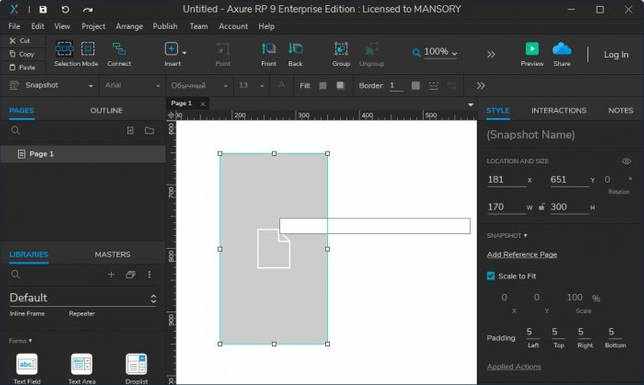The image size is (644, 385).
Task: Switch to the Interactions tab
Action: 559,111
